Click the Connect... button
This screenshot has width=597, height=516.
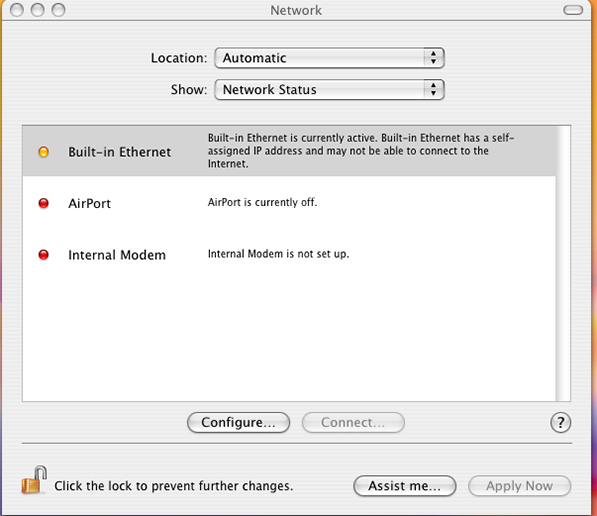click(x=353, y=422)
